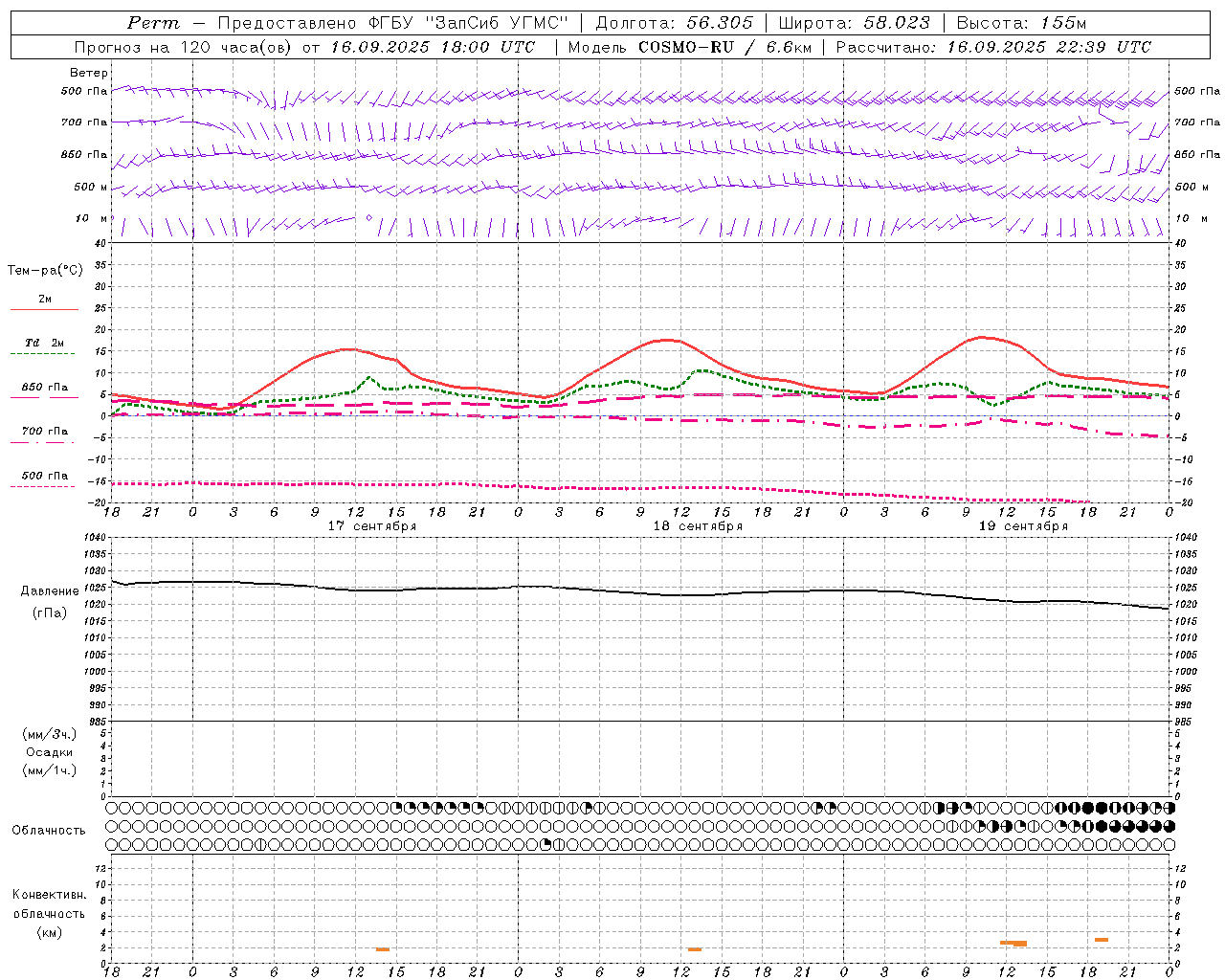1225x980 pixels.
Task: Click the "19 сентября" date label
Action: click(1022, 526)
